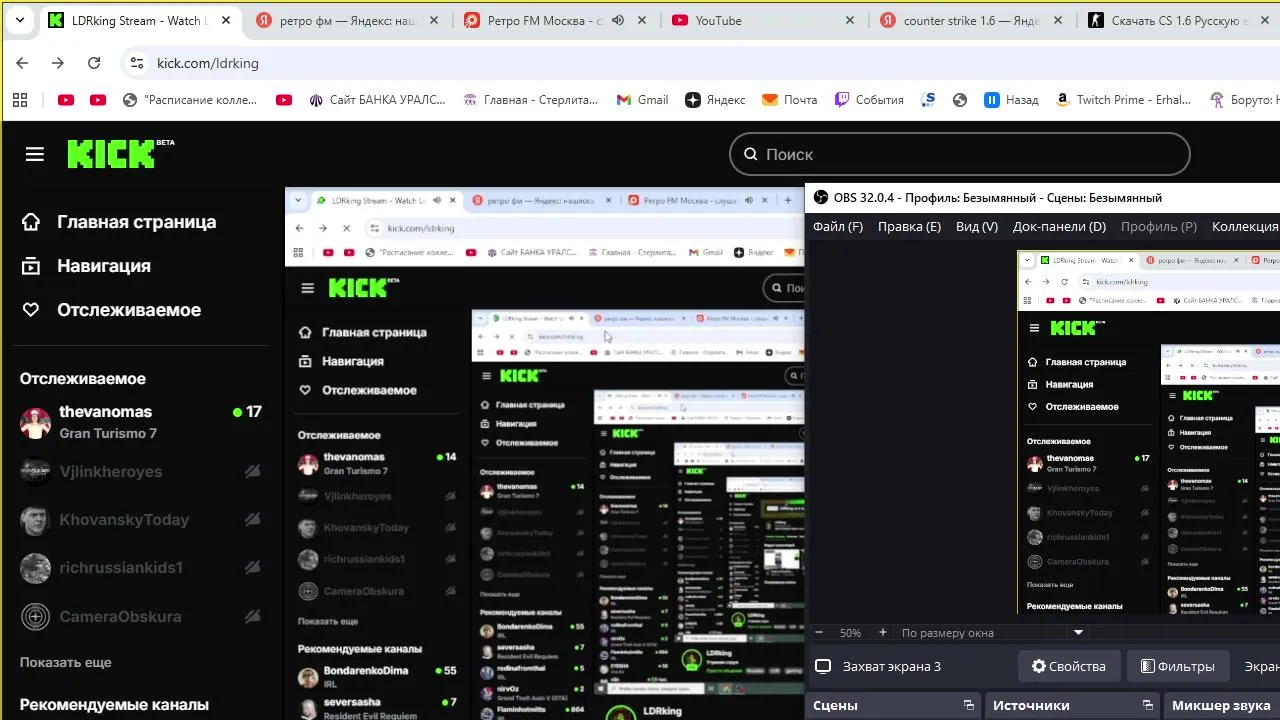This screenshot has height=720, width=1280.
Task: Open the Док-панели (D) menu in OBS
Action: pos(1059,227)
